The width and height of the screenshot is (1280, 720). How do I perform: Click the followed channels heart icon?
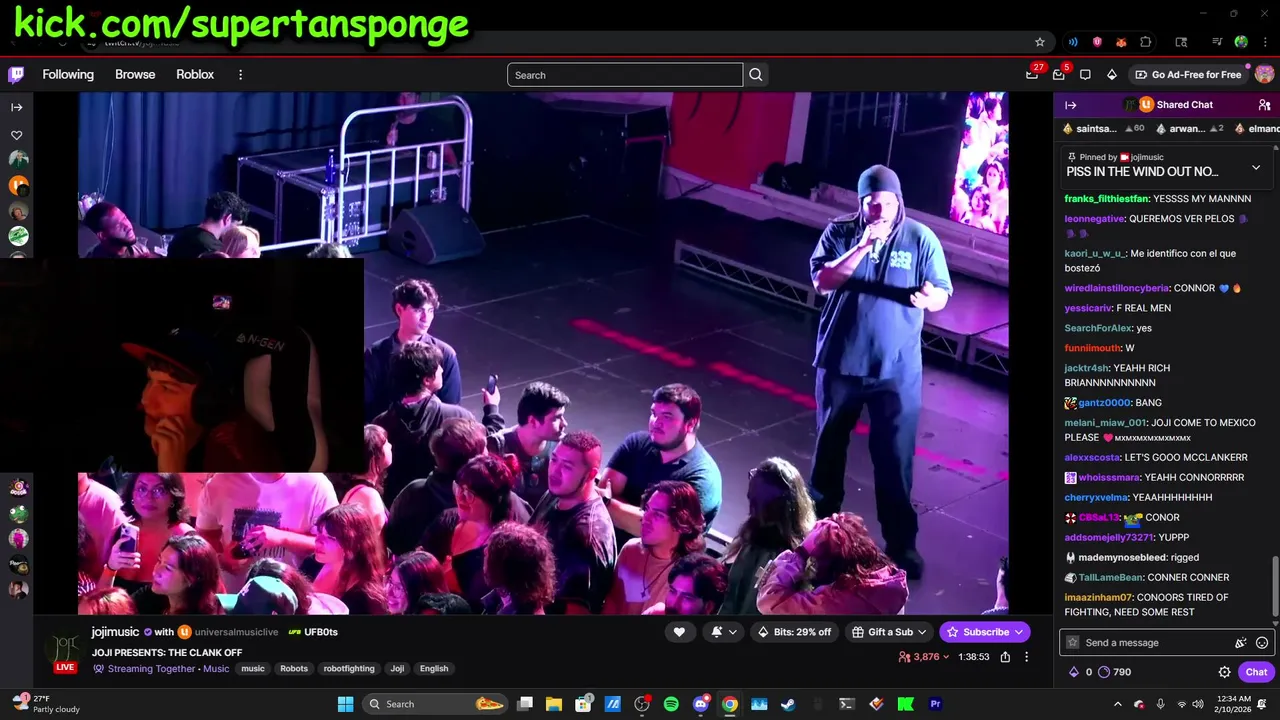point(16,135)
